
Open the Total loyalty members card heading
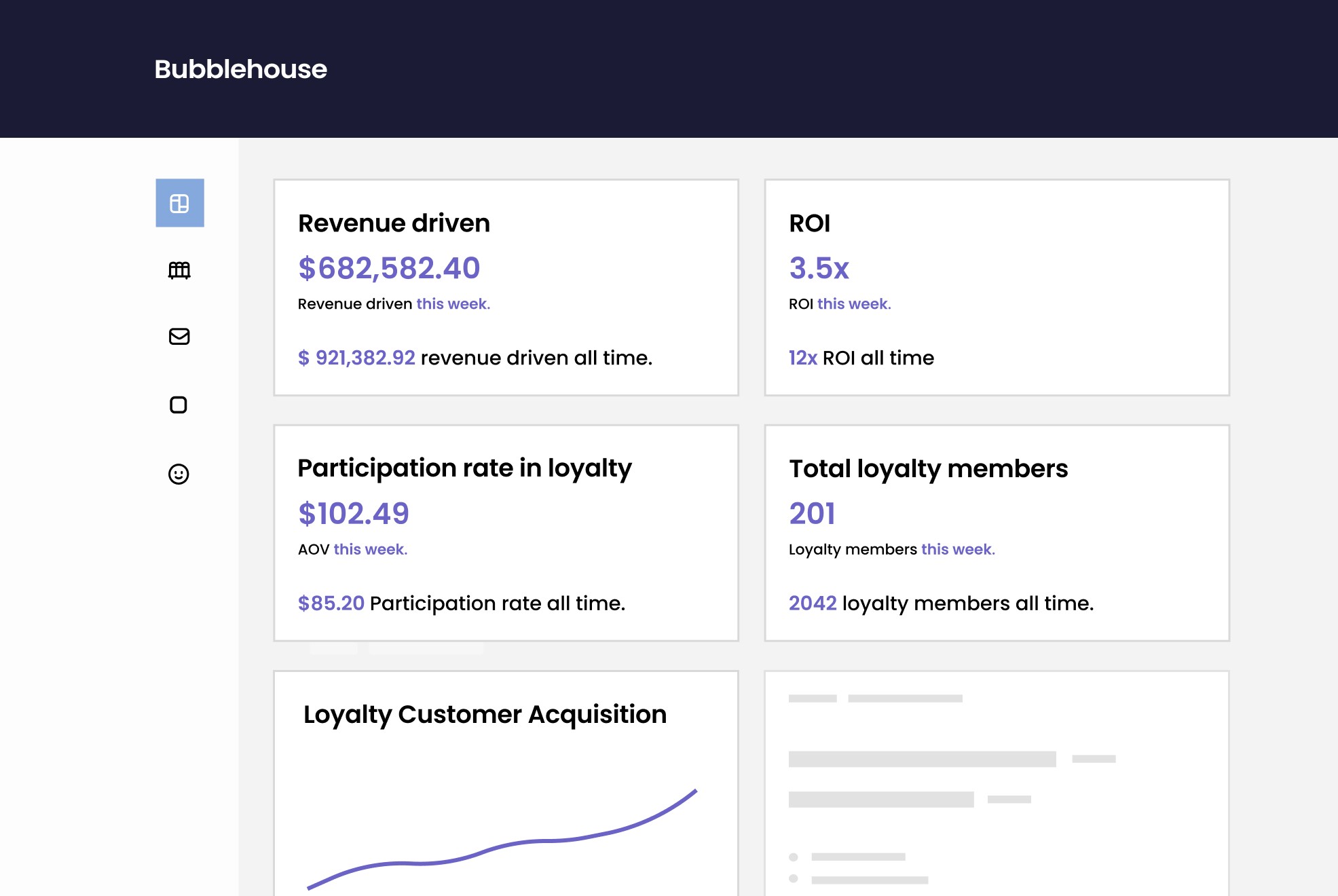click(928, 469)
